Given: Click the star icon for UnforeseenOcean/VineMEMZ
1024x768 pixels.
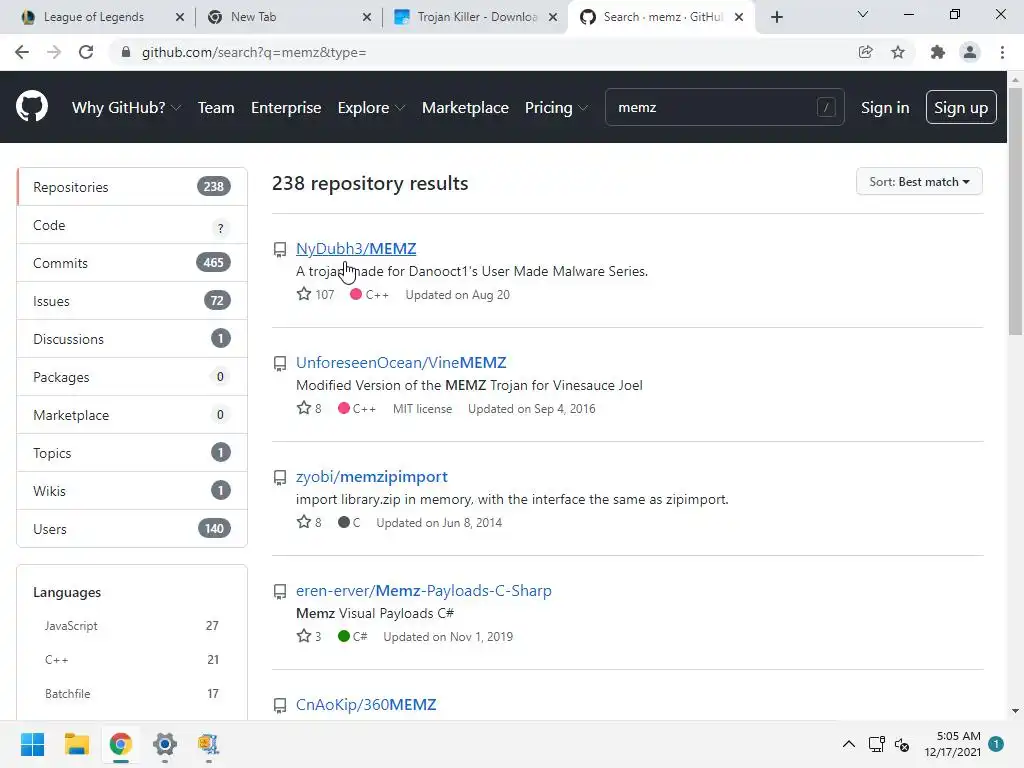Looking at the screenshot, I should pos(304,408).
